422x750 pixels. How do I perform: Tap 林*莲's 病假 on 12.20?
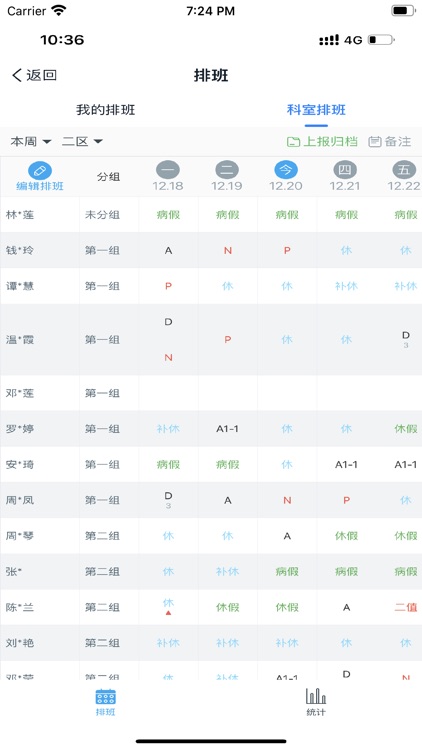[287, 215]
